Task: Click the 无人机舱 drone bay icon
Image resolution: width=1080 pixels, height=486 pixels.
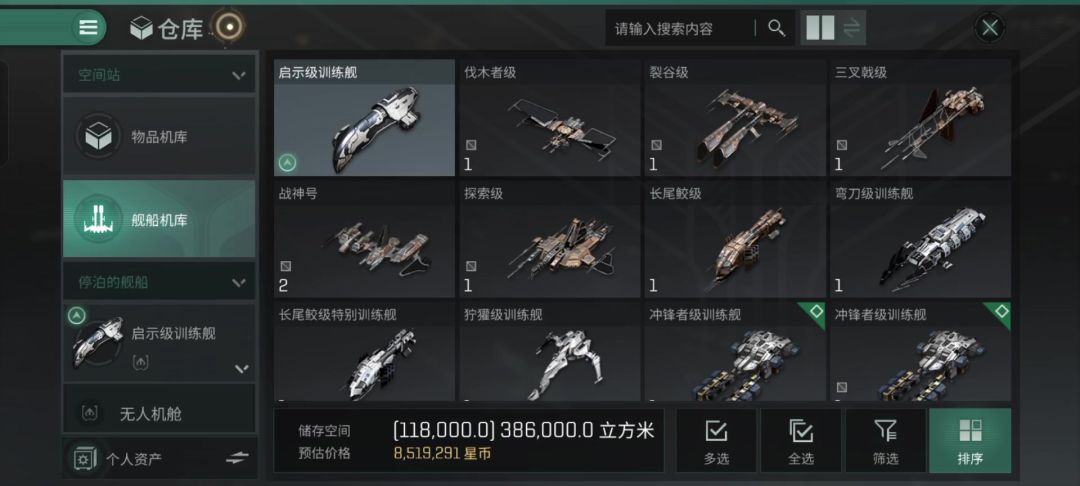Action: click(x=90, y=413)
